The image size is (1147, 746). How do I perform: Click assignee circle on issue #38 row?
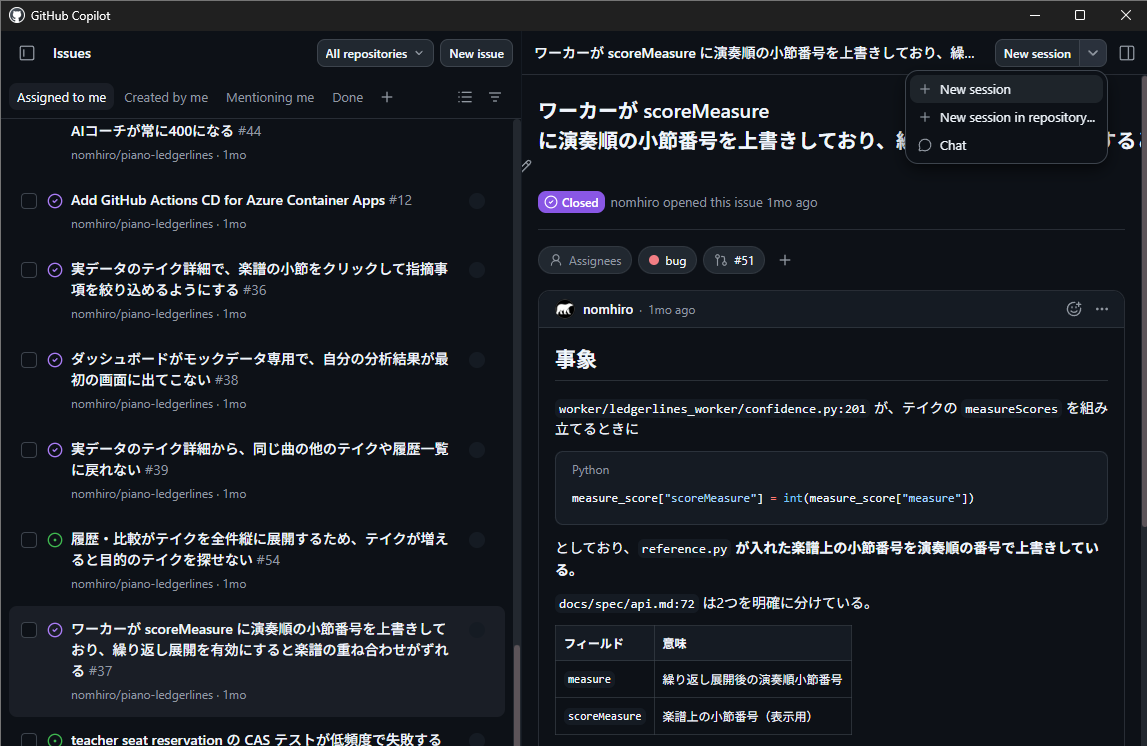(477, 360)
